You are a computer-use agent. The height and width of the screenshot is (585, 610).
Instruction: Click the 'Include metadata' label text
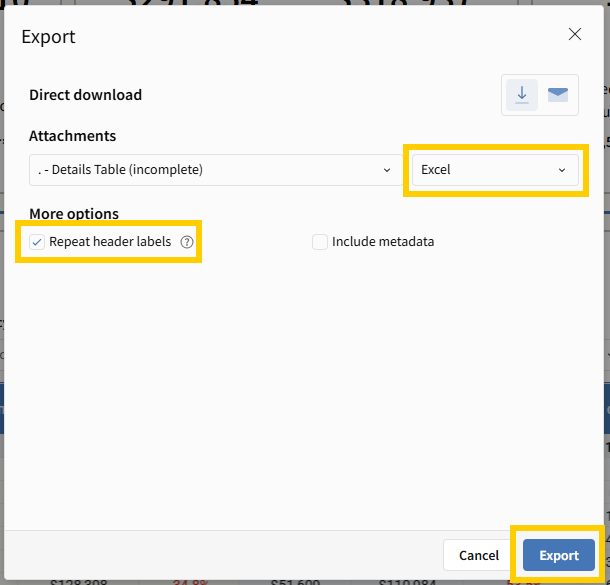[383, 242]
